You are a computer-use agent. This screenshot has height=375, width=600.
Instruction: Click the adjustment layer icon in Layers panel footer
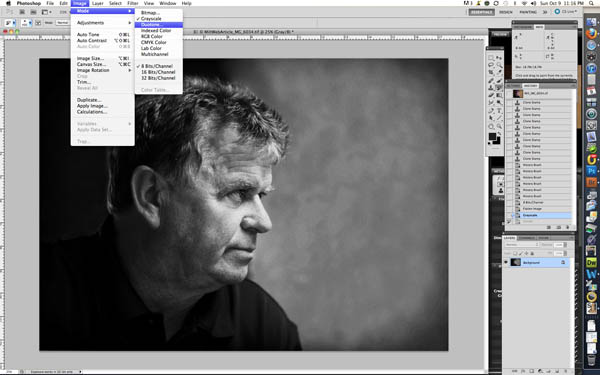coord(540,371)
